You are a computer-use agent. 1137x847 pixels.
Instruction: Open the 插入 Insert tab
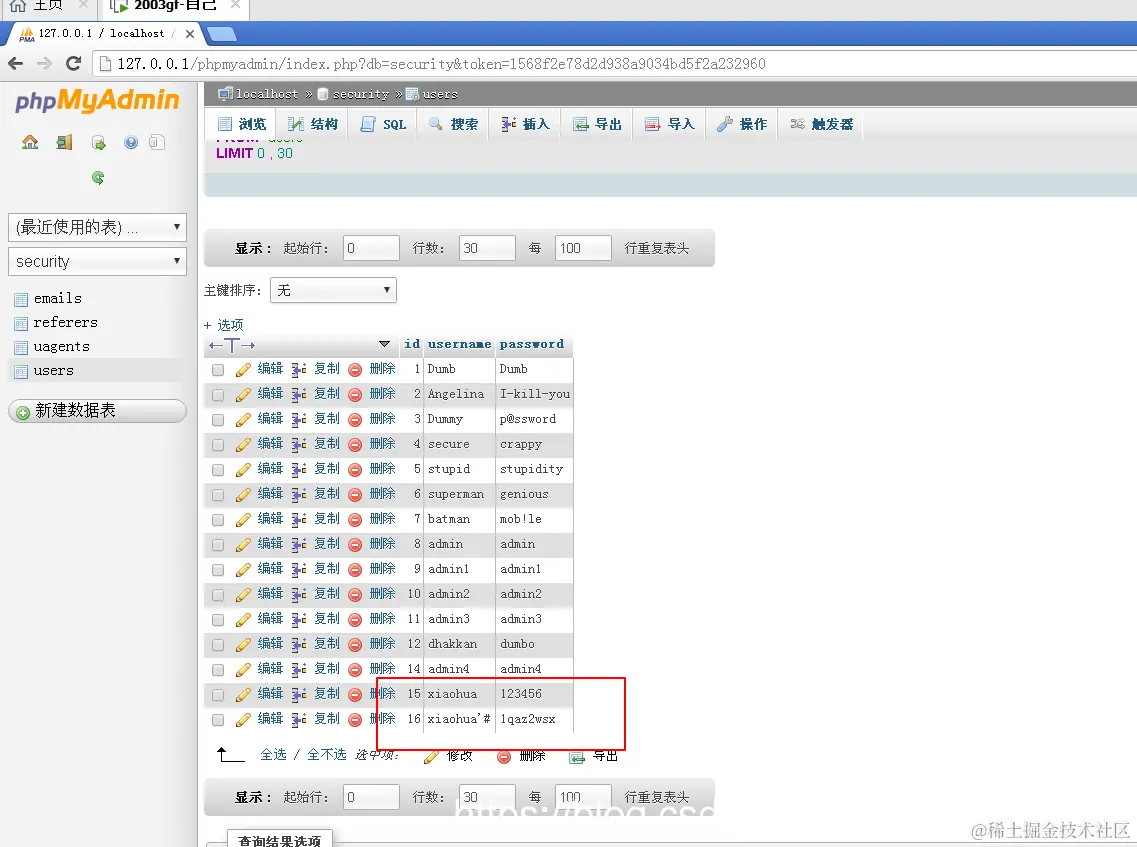coord(525,124)
